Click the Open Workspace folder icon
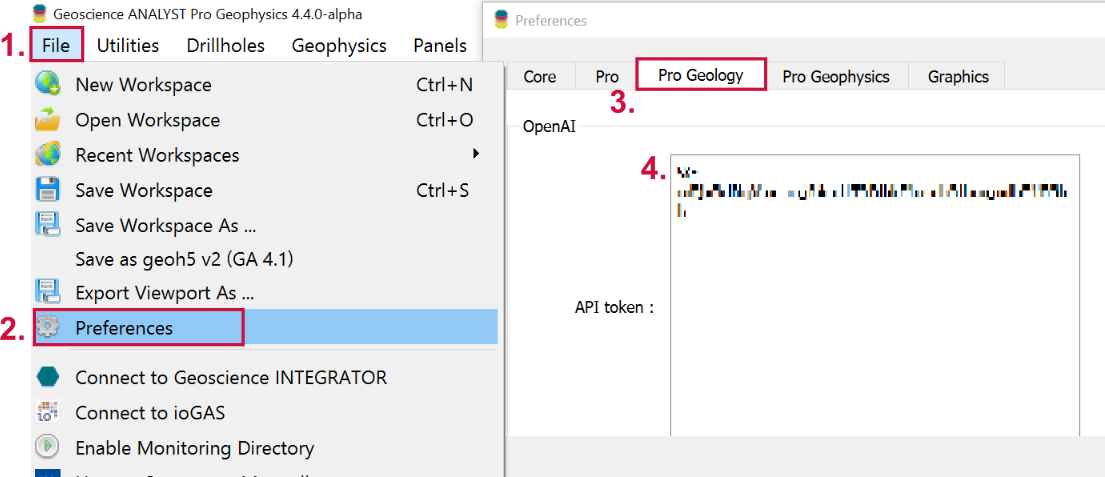Image resolution: width=1105 pixels, height=477 pixels. (x=48, y=120)
